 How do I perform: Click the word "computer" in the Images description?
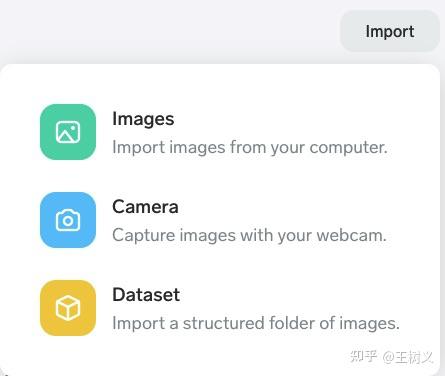pos(348,148)
